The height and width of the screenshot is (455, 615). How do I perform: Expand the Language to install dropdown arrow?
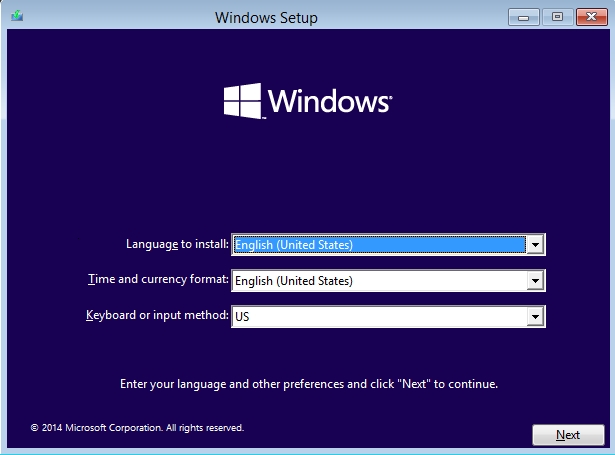[x=535, y=245]
